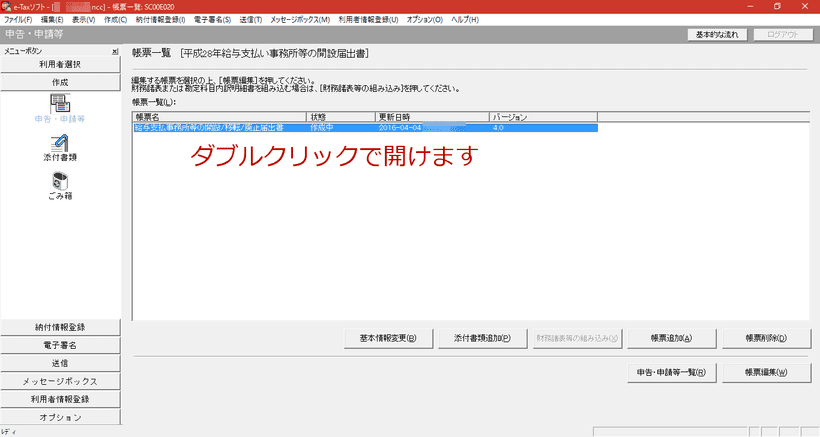Open the オプション(O) menu
The height and width of the screenshot is (437, 820).
(425, 20)
